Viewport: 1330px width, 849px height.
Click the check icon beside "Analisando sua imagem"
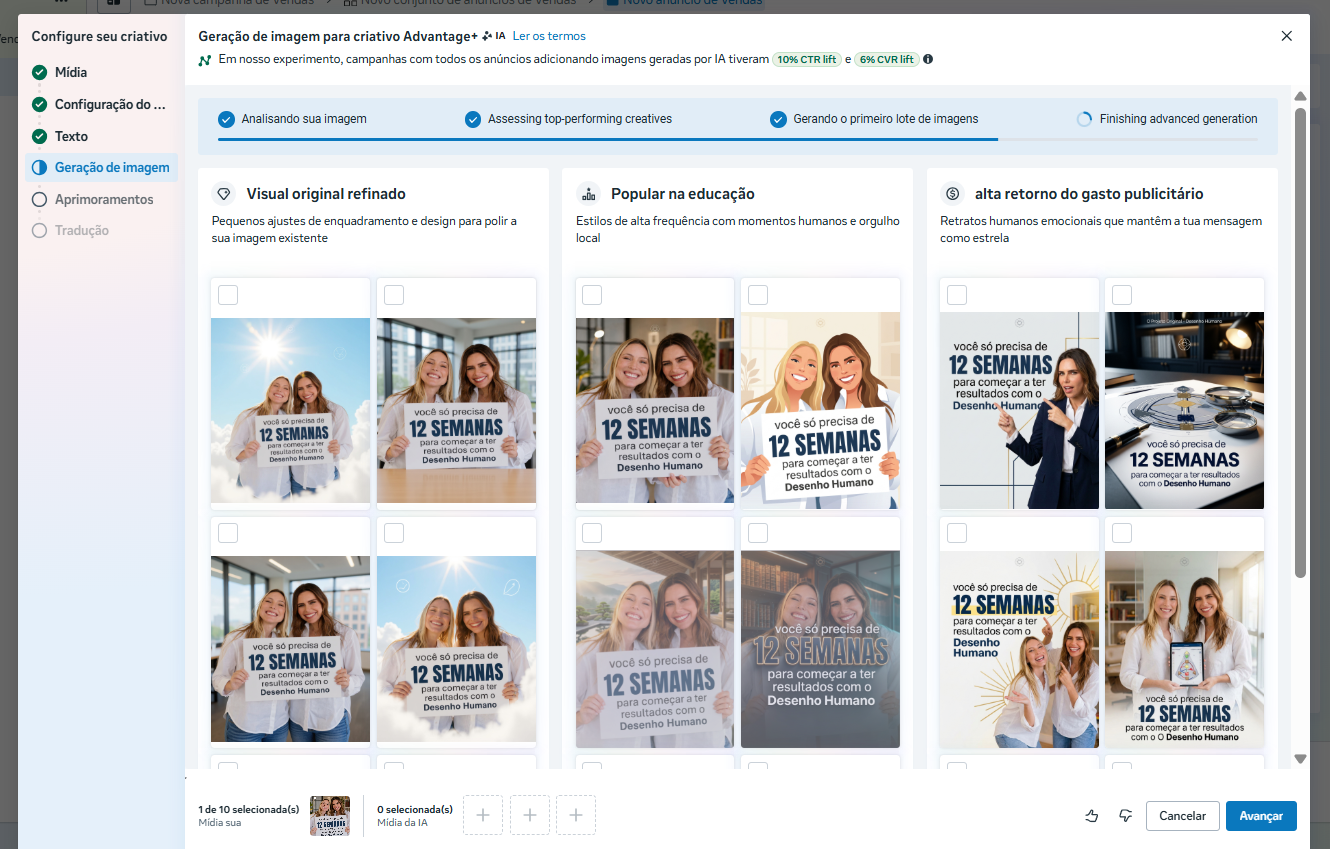pos(226,119)
